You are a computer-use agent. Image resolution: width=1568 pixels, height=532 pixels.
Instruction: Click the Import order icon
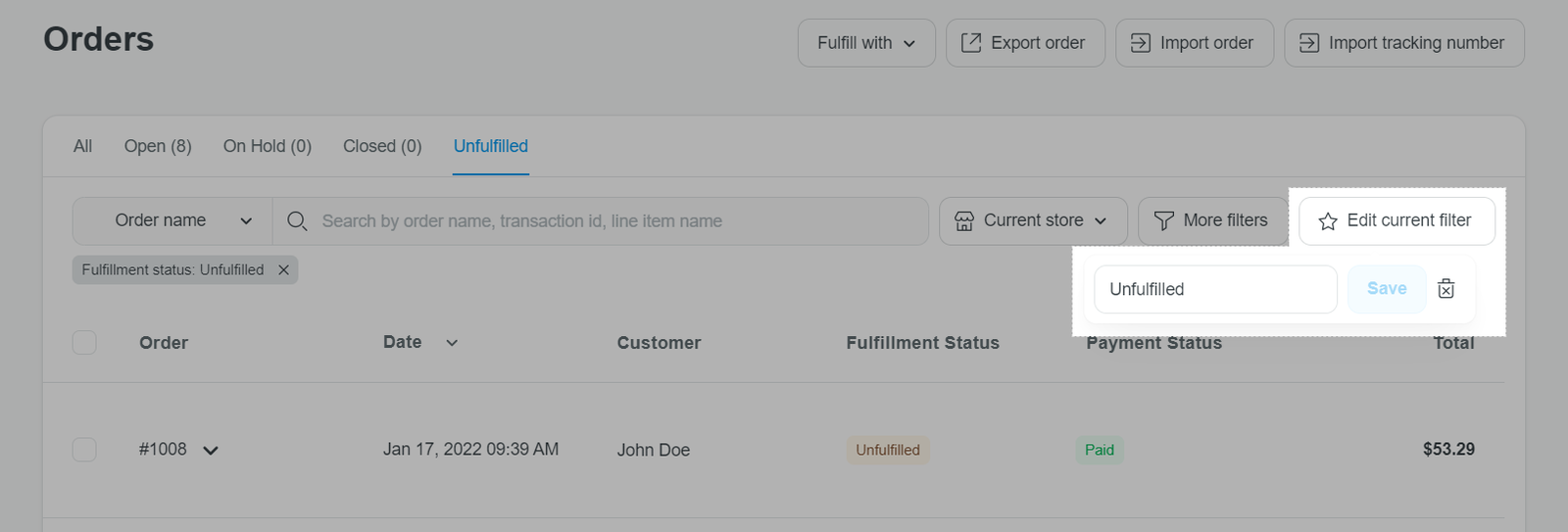pyautogui.click(x=1141, y=43)
